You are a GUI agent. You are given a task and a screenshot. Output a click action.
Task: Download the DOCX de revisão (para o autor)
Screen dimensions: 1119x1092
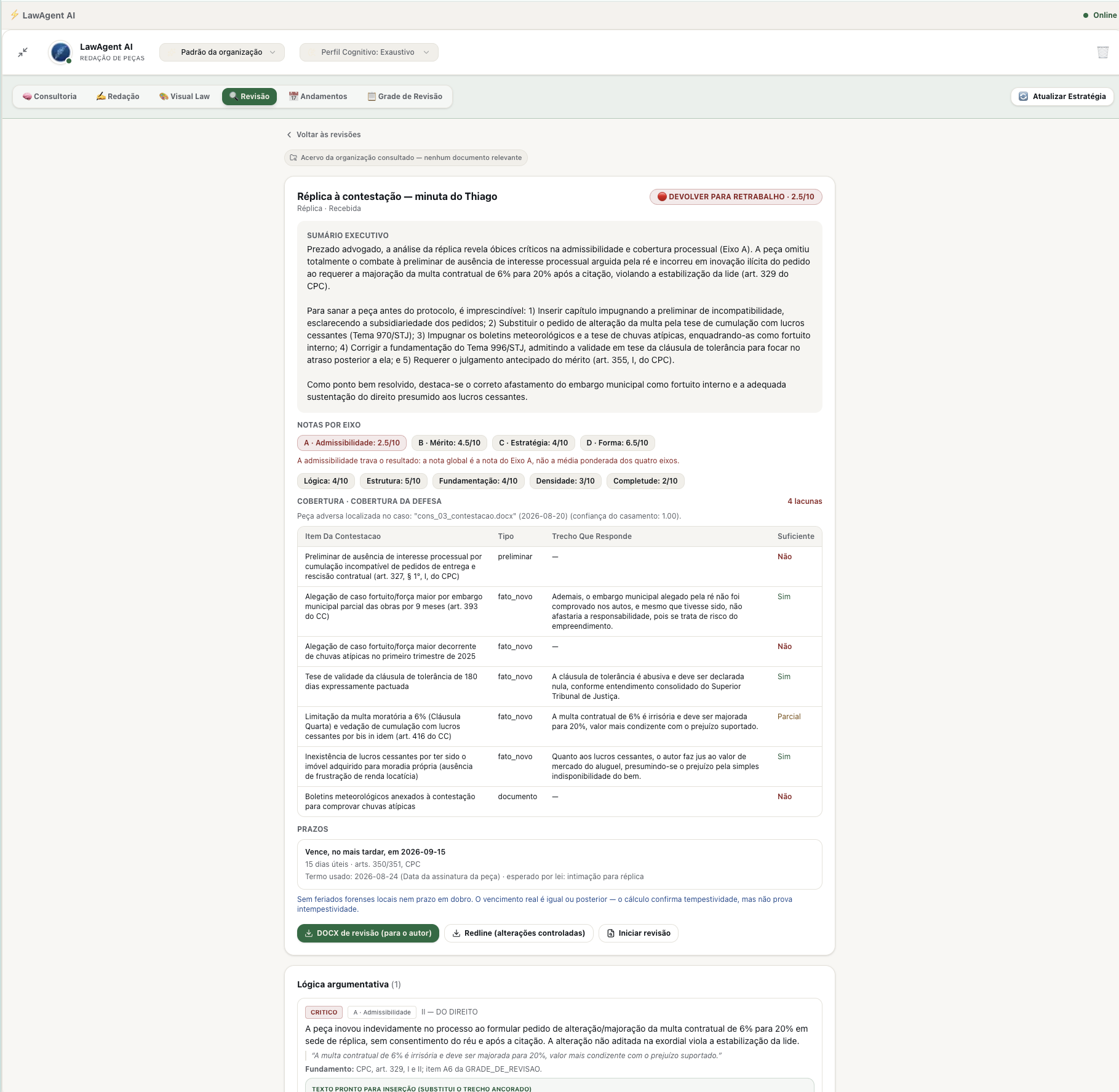click(x=368, y=933)
